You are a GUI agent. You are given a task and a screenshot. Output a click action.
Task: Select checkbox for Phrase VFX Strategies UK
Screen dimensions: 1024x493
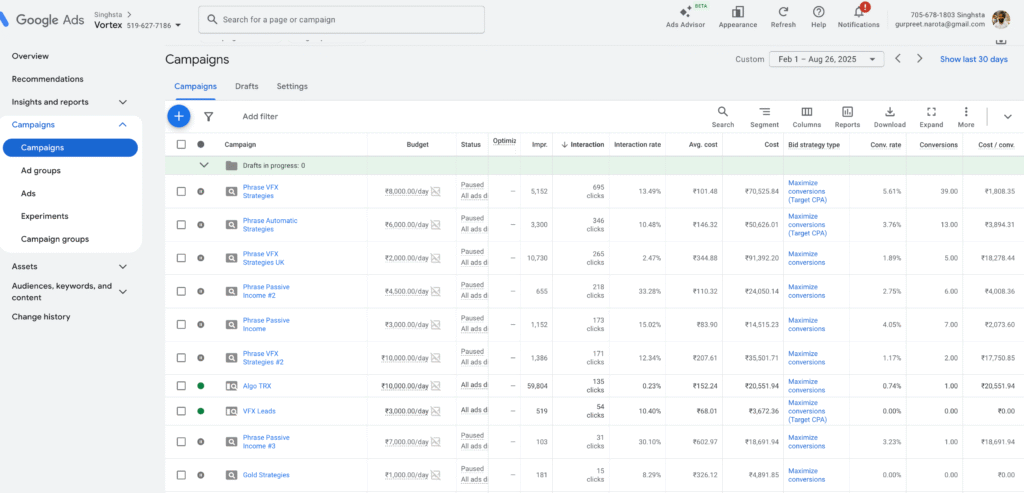pos(182,258)
